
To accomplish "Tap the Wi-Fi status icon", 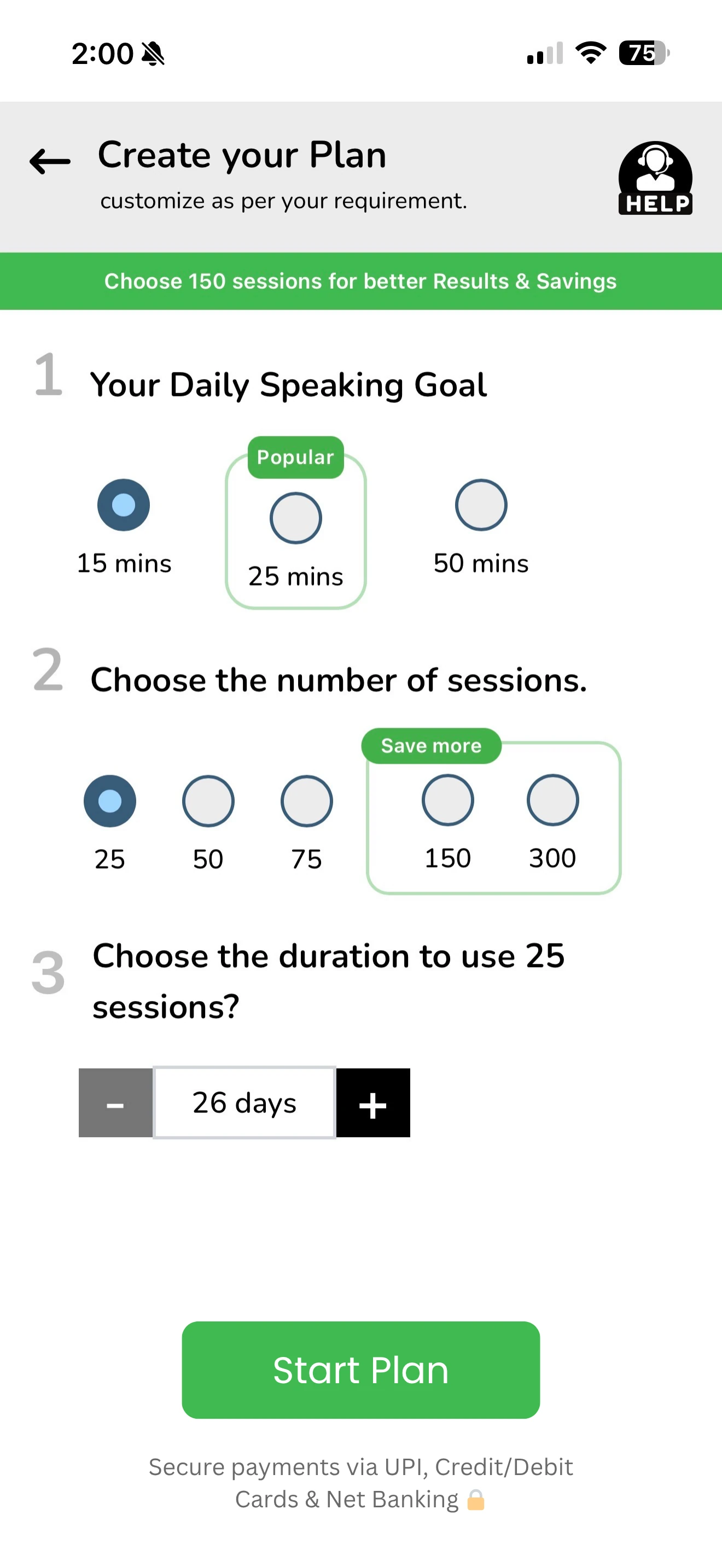I will click(590, 53).
